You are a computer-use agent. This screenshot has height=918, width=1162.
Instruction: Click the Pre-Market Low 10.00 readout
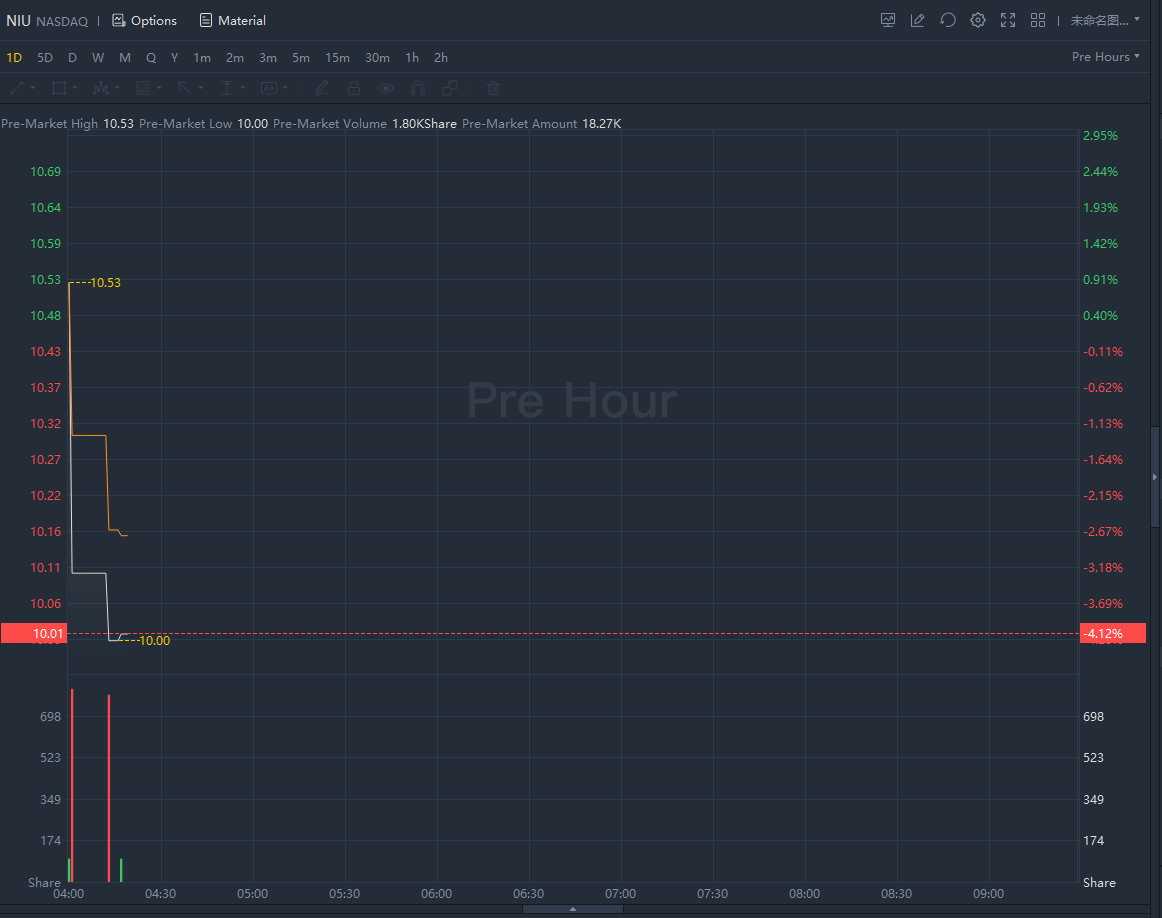pos(204,124)
